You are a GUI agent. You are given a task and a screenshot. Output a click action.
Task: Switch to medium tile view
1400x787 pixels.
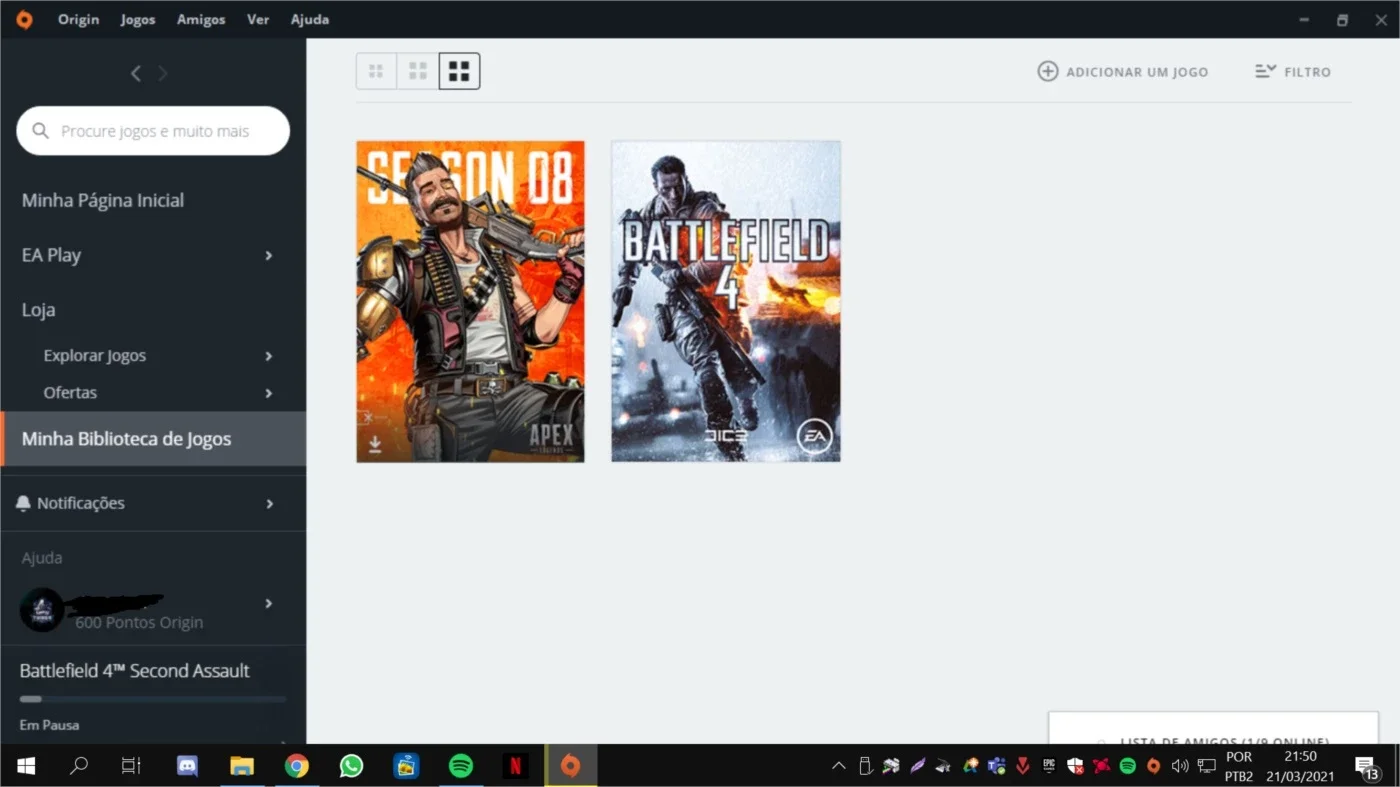pyautogui.click(x=418, y=71)
